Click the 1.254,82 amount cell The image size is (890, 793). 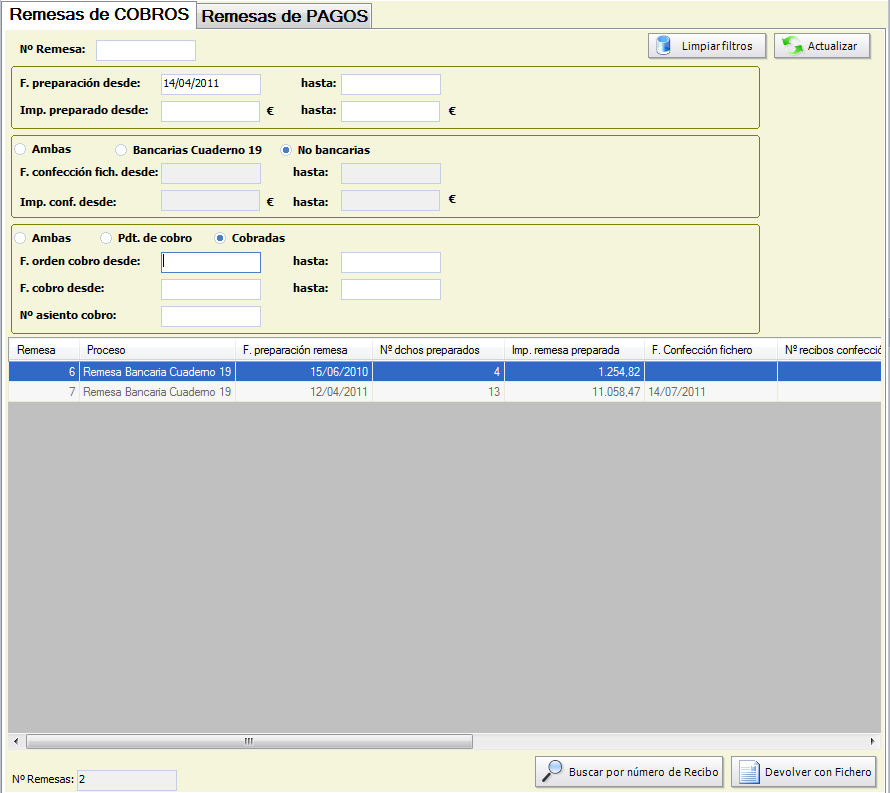point(574,372)
